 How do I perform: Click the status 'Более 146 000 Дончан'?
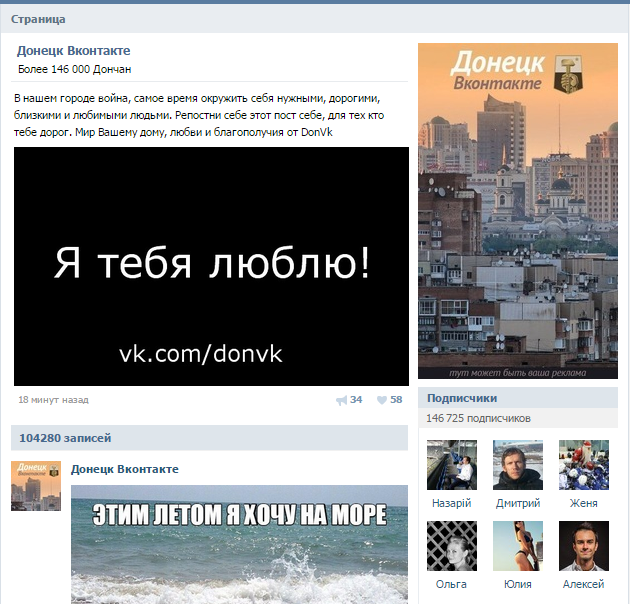point(75,70)
